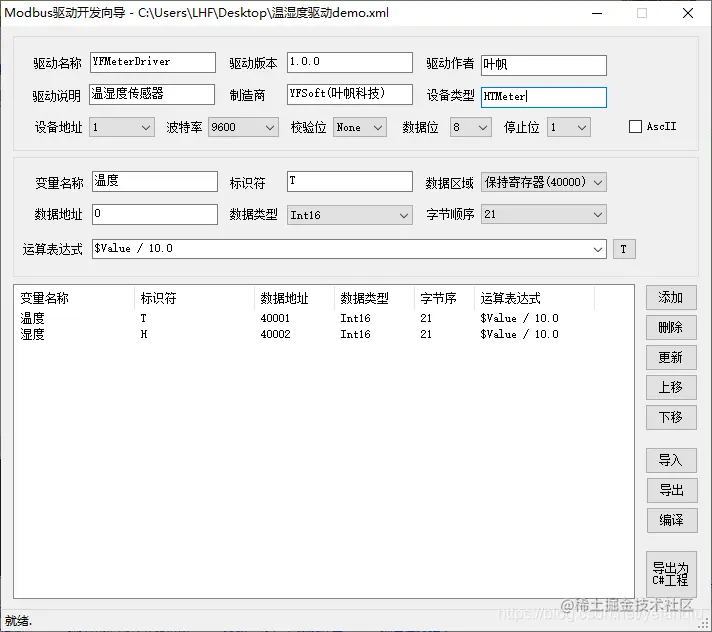Focus the 数据地址 input field
This screenshot has width=712, height=632.
[155, 214]
